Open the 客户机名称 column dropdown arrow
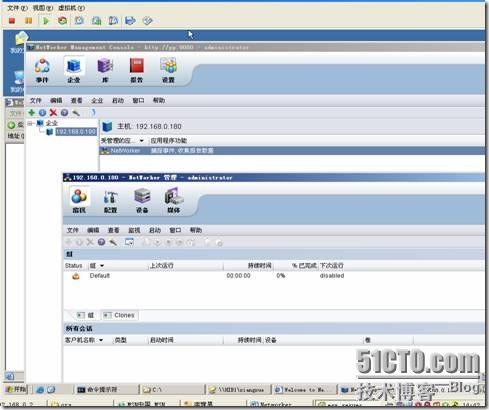 coord(101,340)
